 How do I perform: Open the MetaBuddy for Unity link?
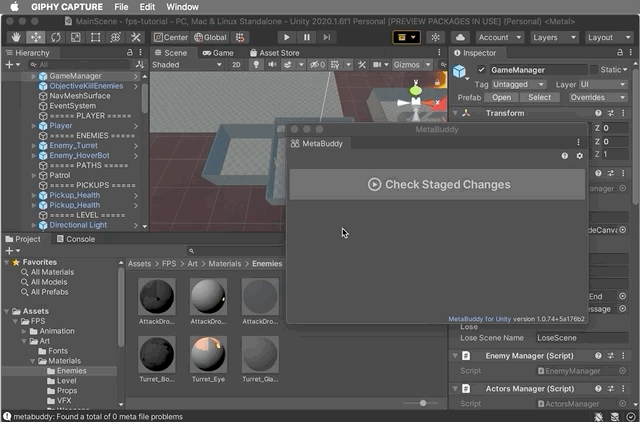pyautogui.click(x=479, y=319)
